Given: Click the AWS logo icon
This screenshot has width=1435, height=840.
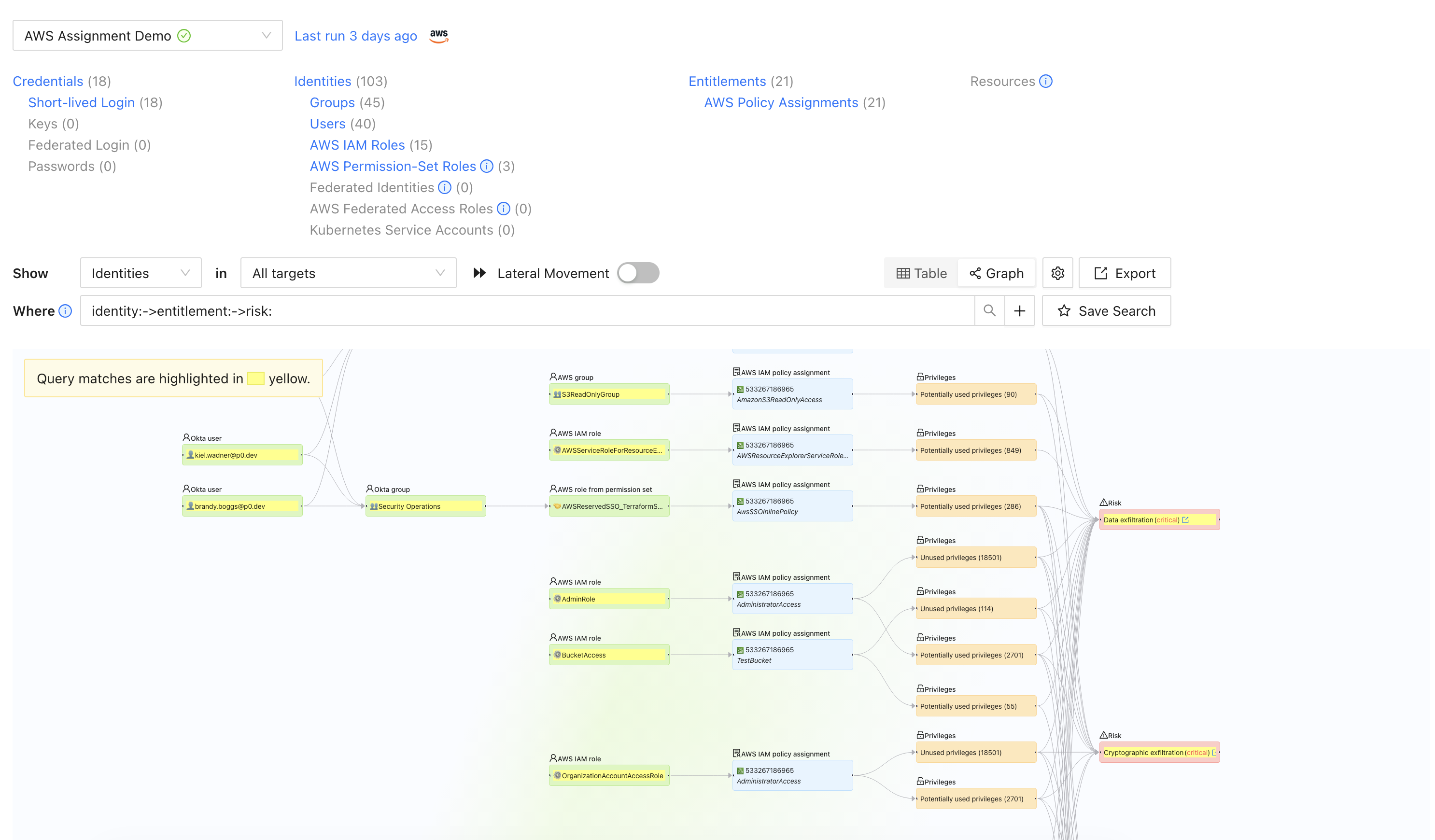Looking at the screenshot, I should pos(438,36).
